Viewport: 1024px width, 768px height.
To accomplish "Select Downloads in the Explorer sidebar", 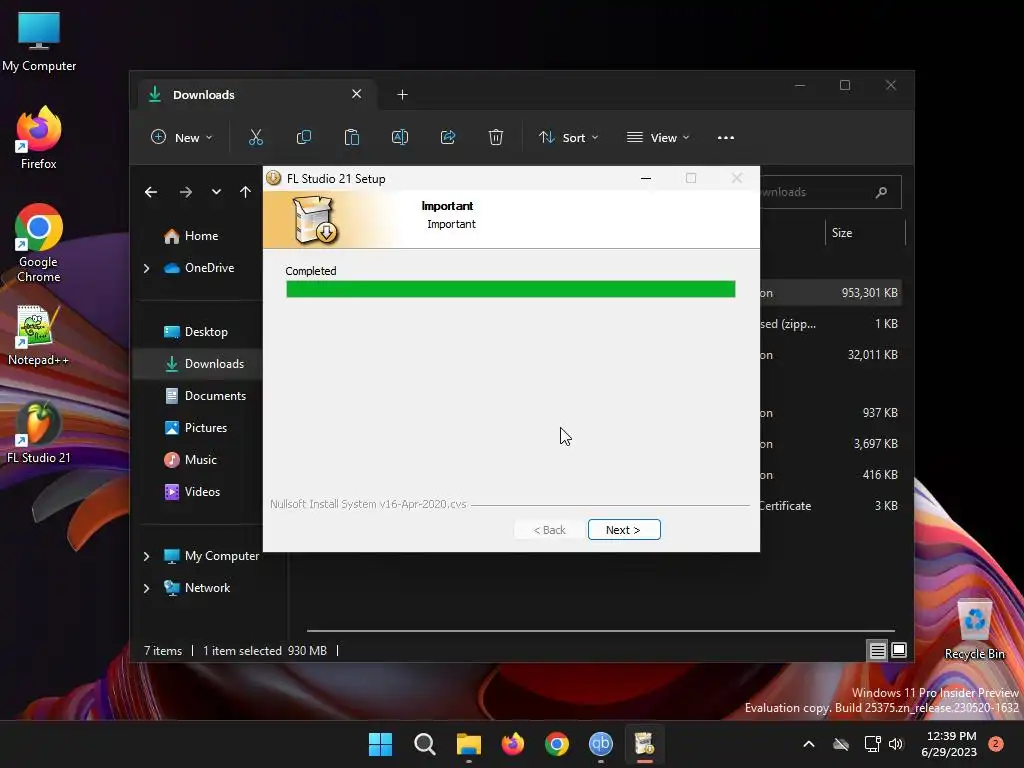I will pyautogui.click(x=199, y=364).
